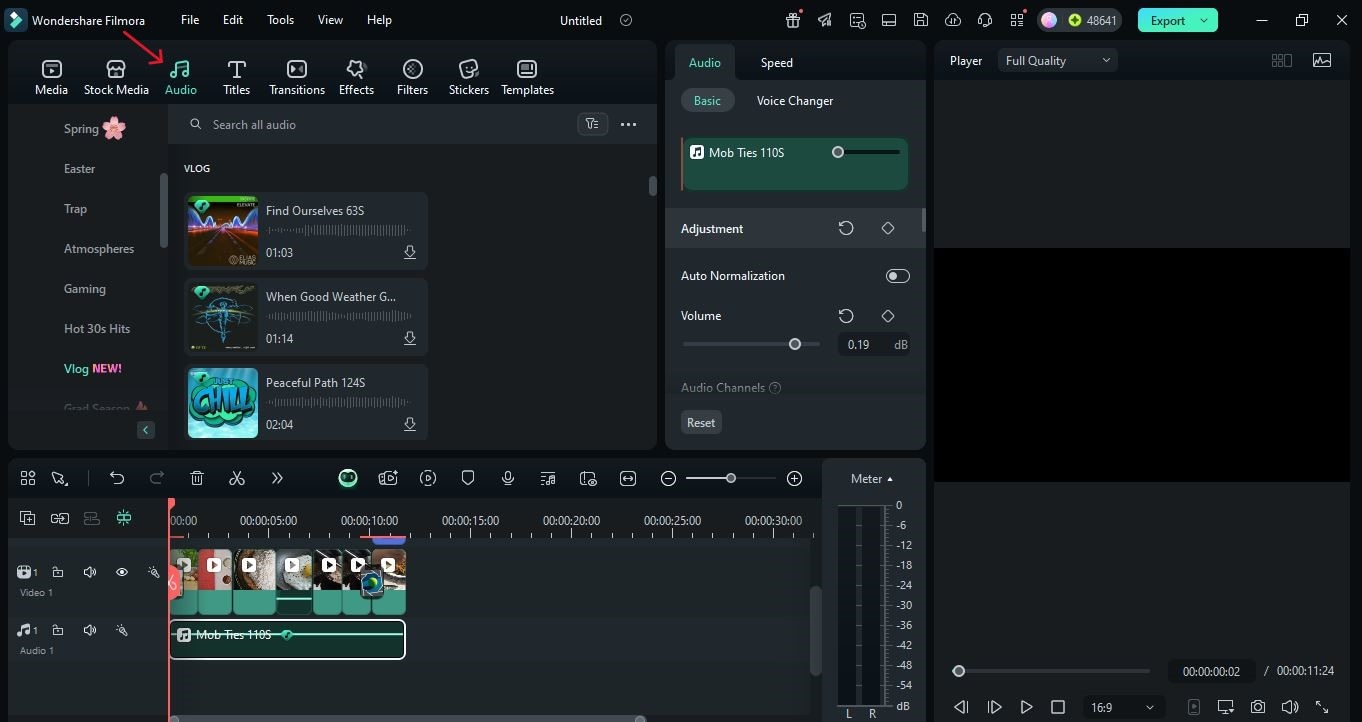Zoom in the timeline with plus icon

(795, 479)
